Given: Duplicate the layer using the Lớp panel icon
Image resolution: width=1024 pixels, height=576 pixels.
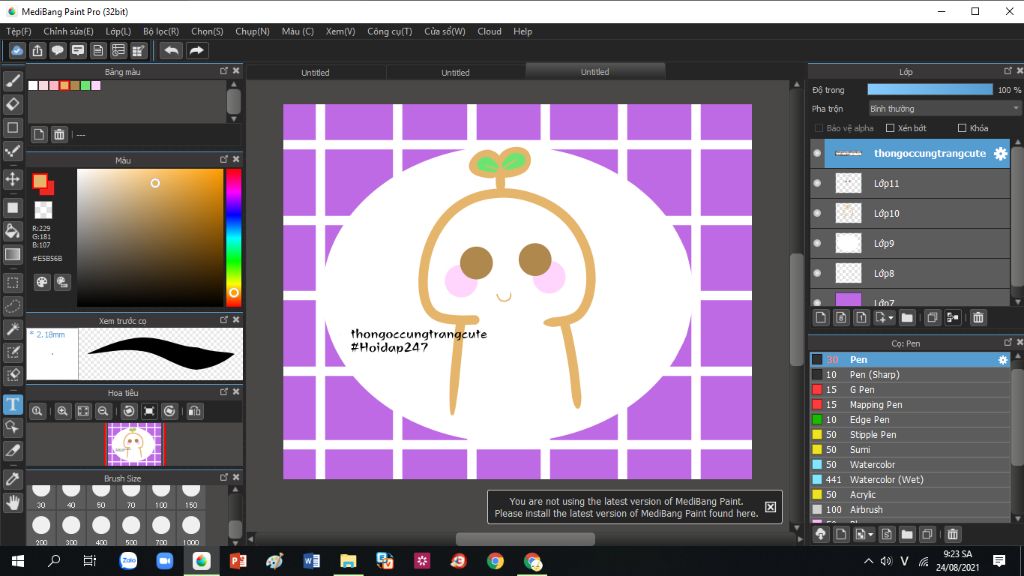Looking at the screenshot, I should (932, 318).
